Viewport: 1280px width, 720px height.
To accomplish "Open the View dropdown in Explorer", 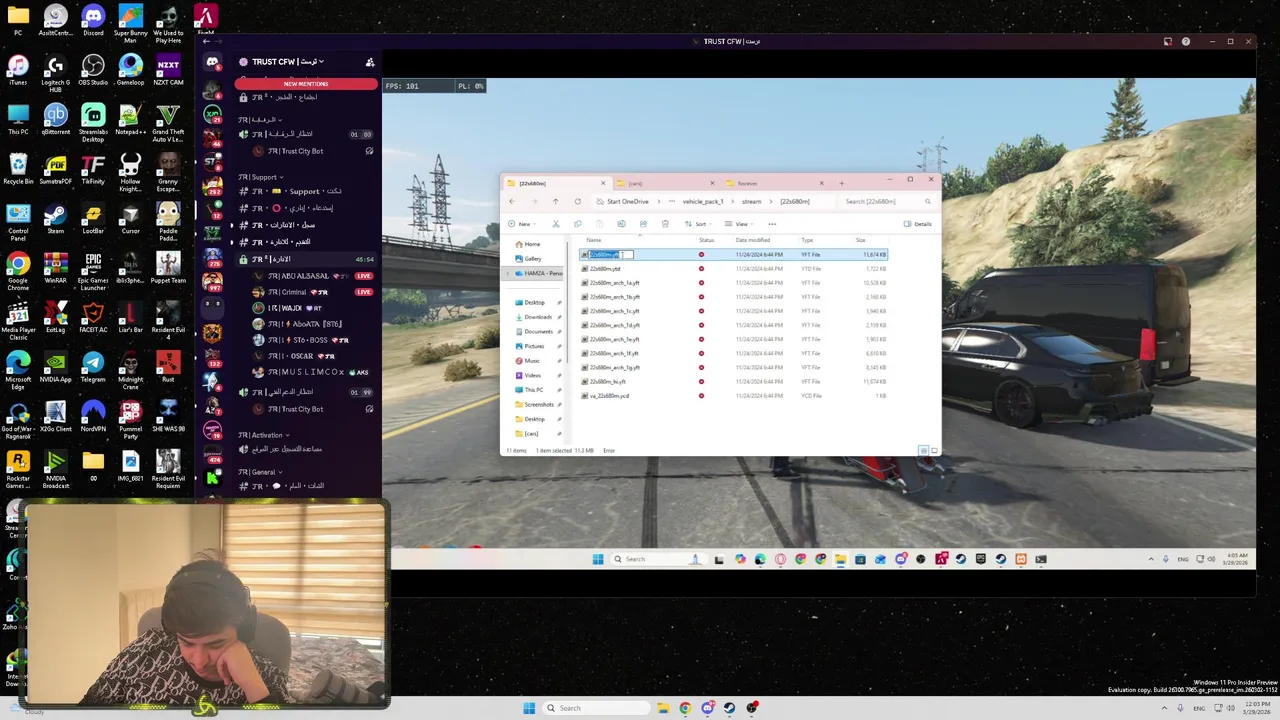I will coord(739,224).
